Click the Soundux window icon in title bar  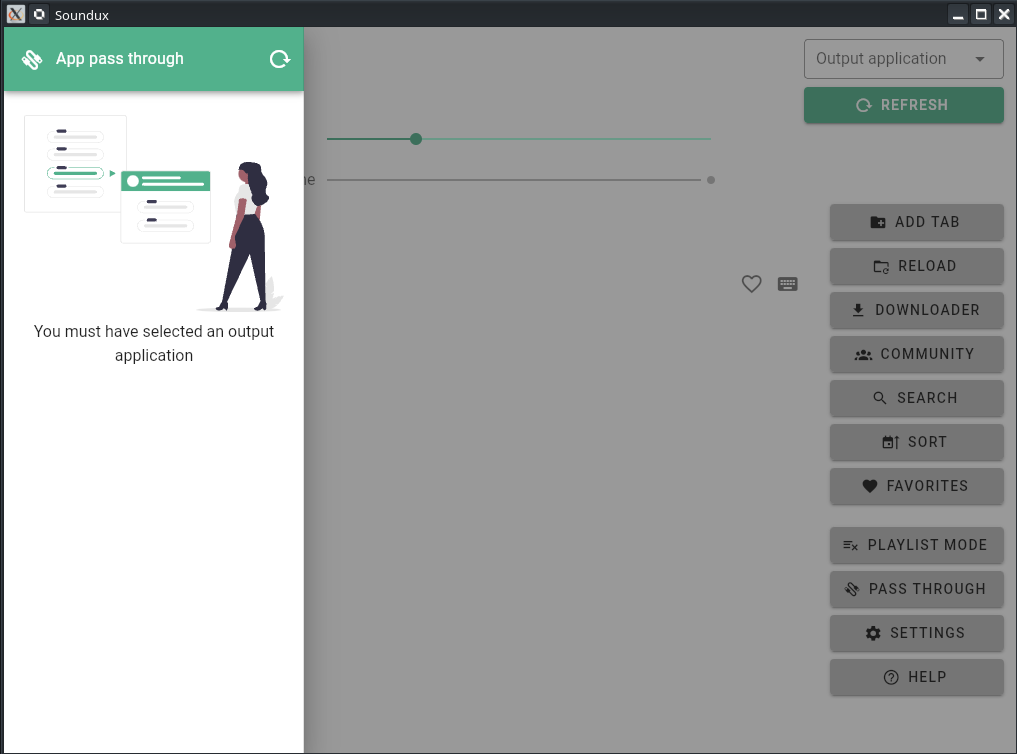coord(40,14)
